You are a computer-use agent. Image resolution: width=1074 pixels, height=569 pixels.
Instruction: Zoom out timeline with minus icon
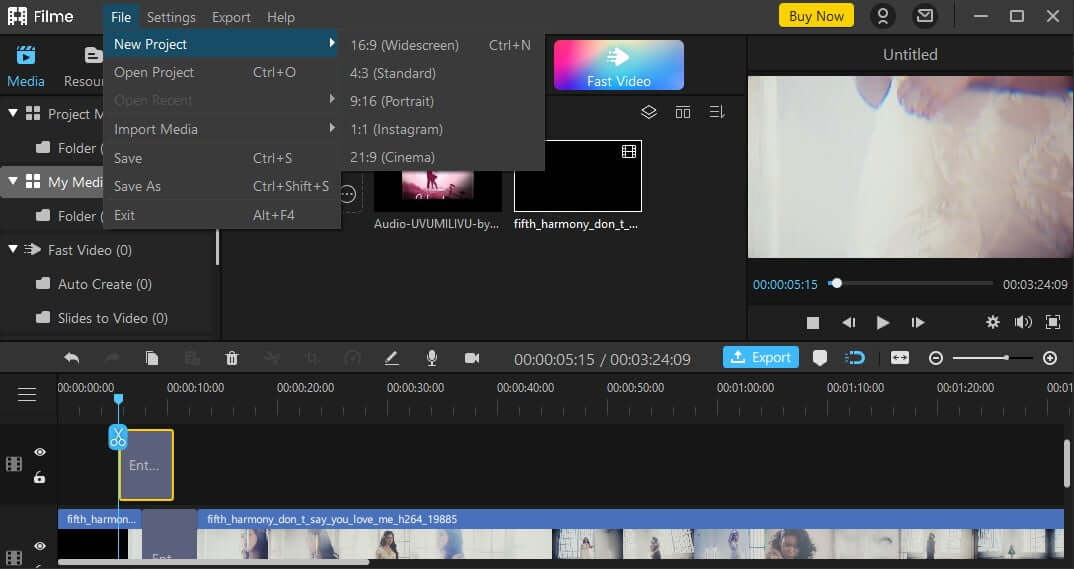coord(936,358)
